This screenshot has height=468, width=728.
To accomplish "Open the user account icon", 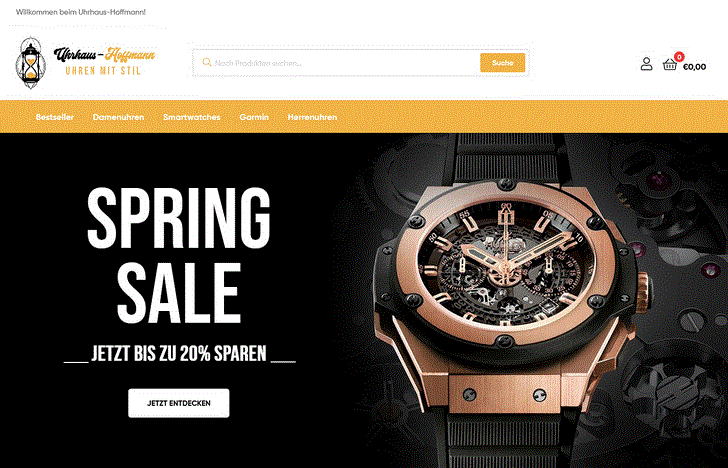I will [646, 64].
